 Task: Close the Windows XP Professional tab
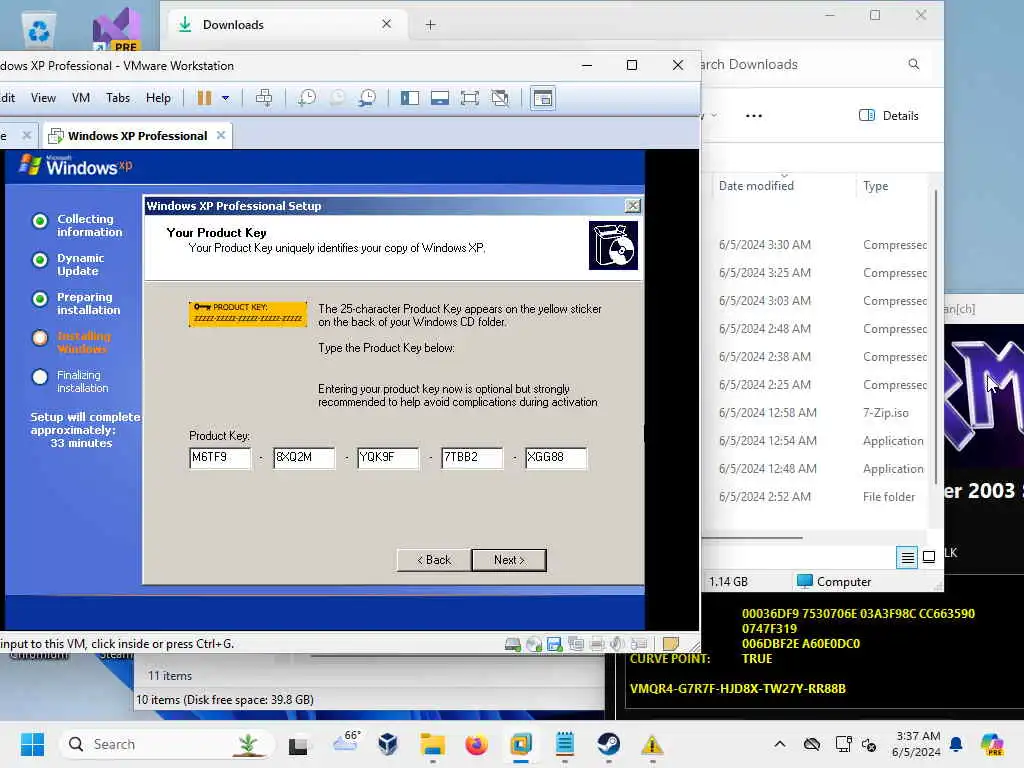click(x=221, y=135)
